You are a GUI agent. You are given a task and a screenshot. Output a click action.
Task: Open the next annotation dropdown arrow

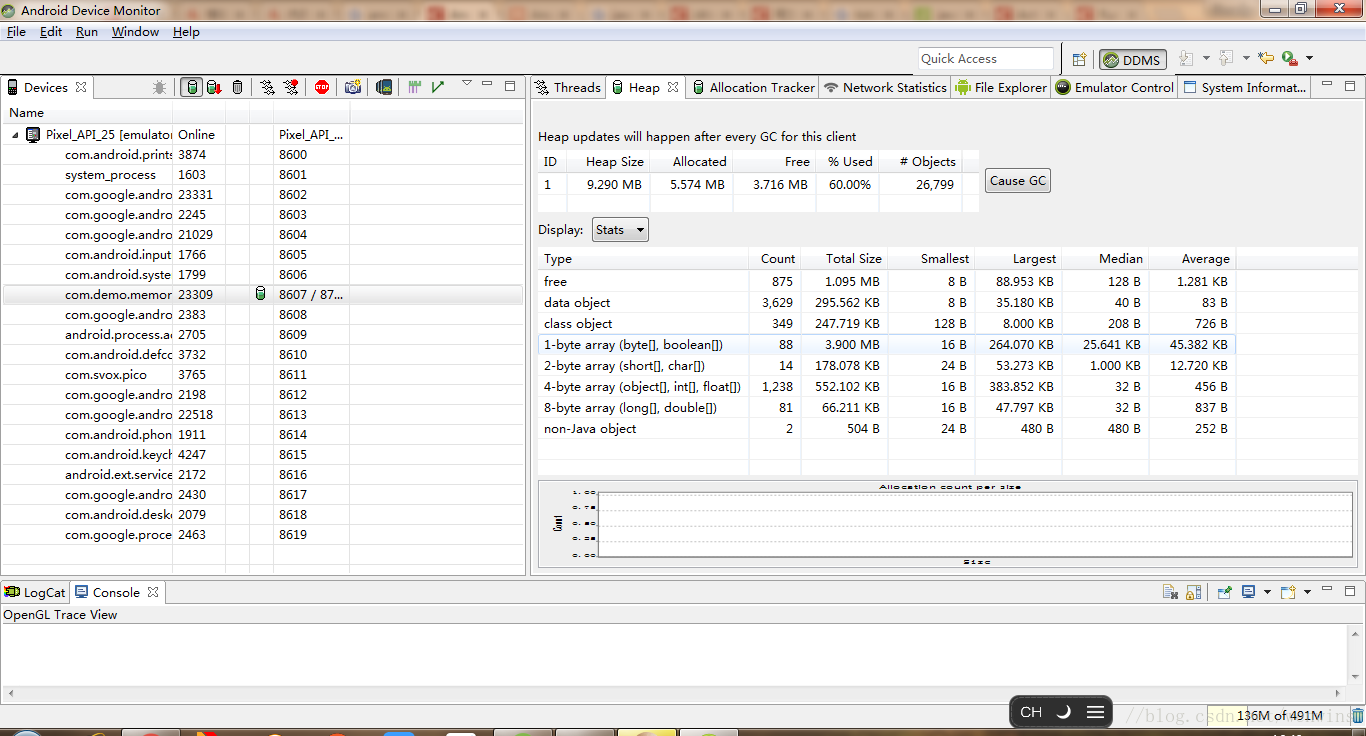point(1206,59)
